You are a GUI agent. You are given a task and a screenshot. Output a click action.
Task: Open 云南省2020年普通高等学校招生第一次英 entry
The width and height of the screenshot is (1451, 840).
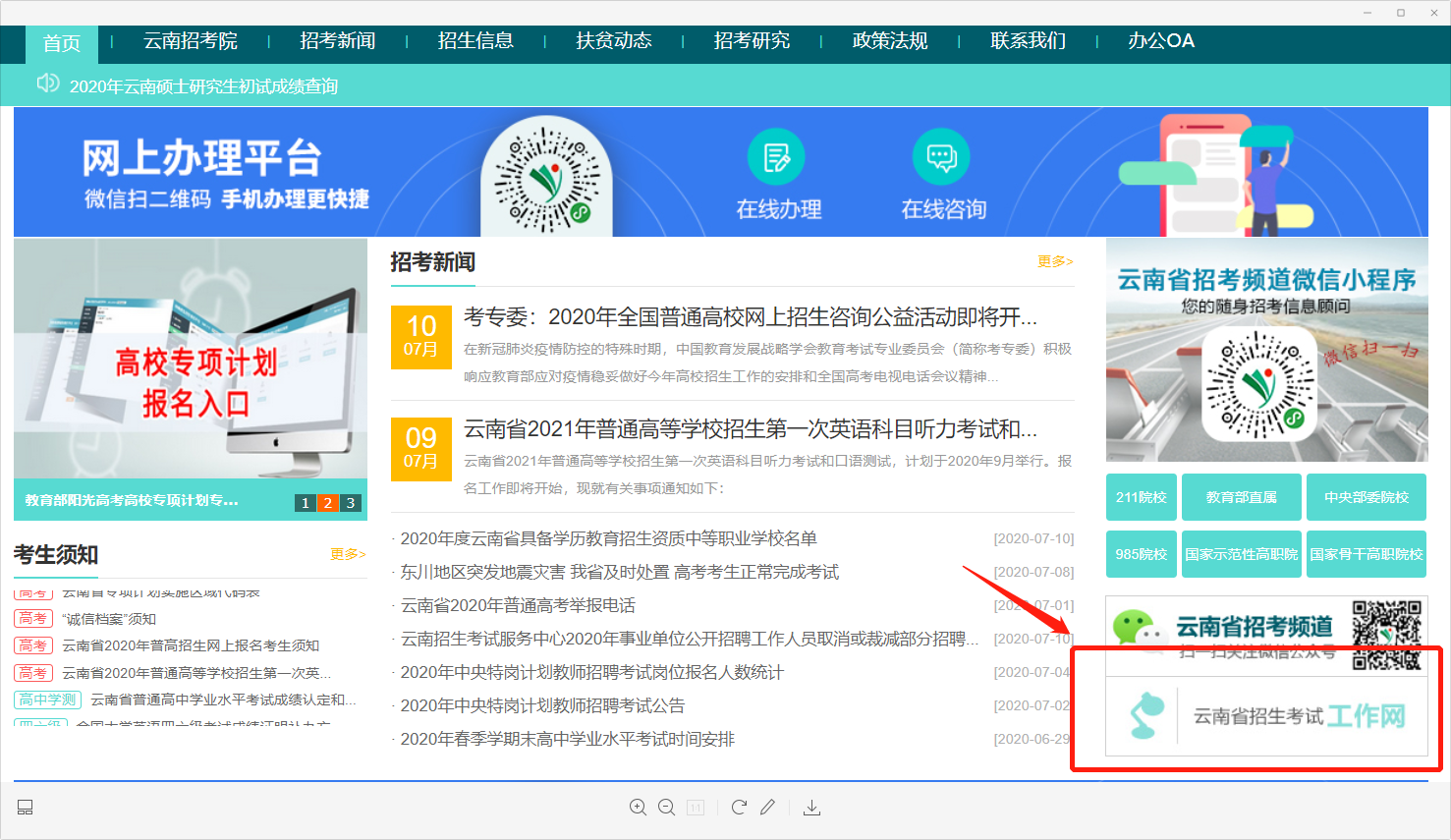click(196, 673)
